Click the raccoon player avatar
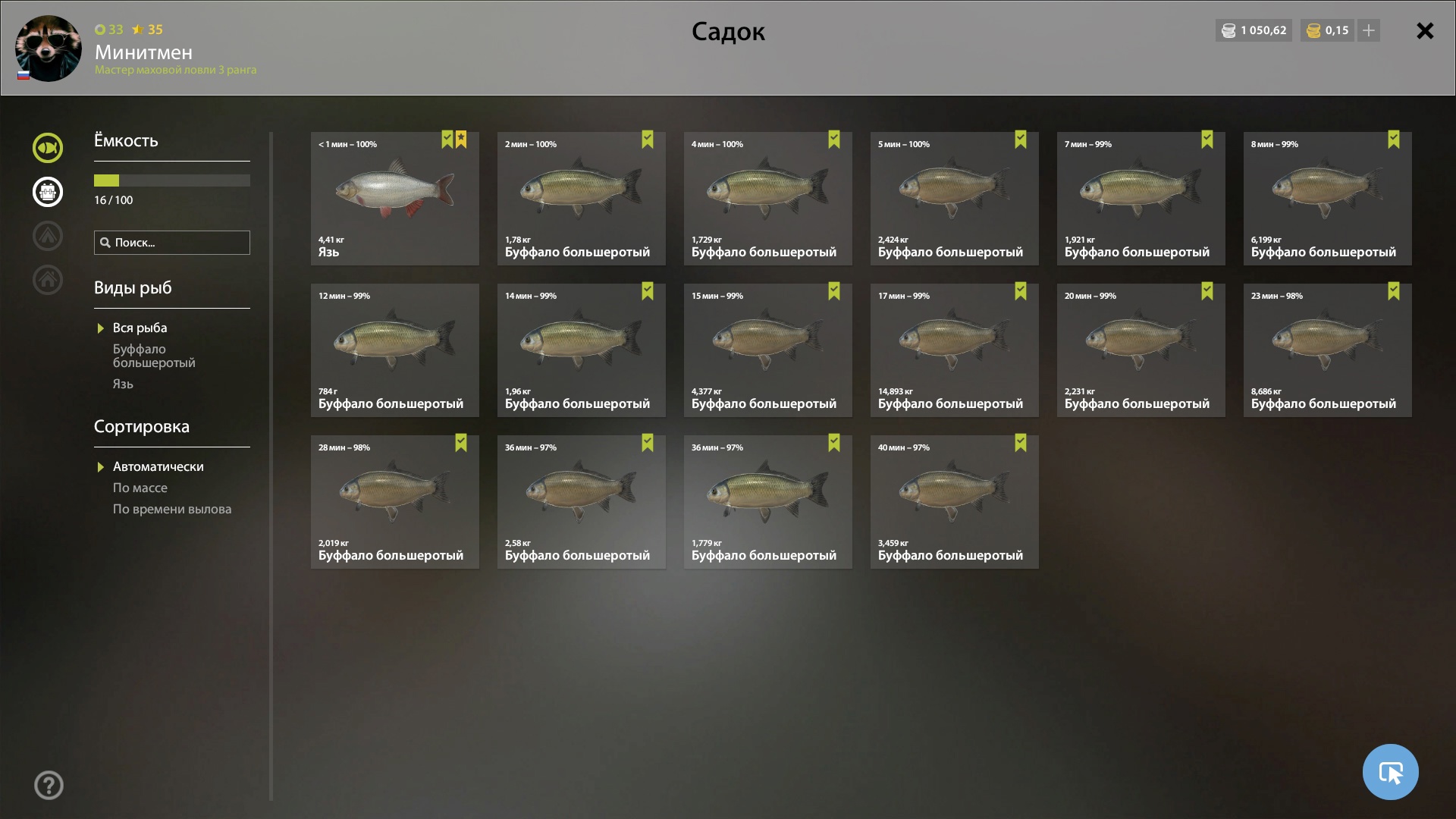Screen dimensions: 1456x819 49,49
